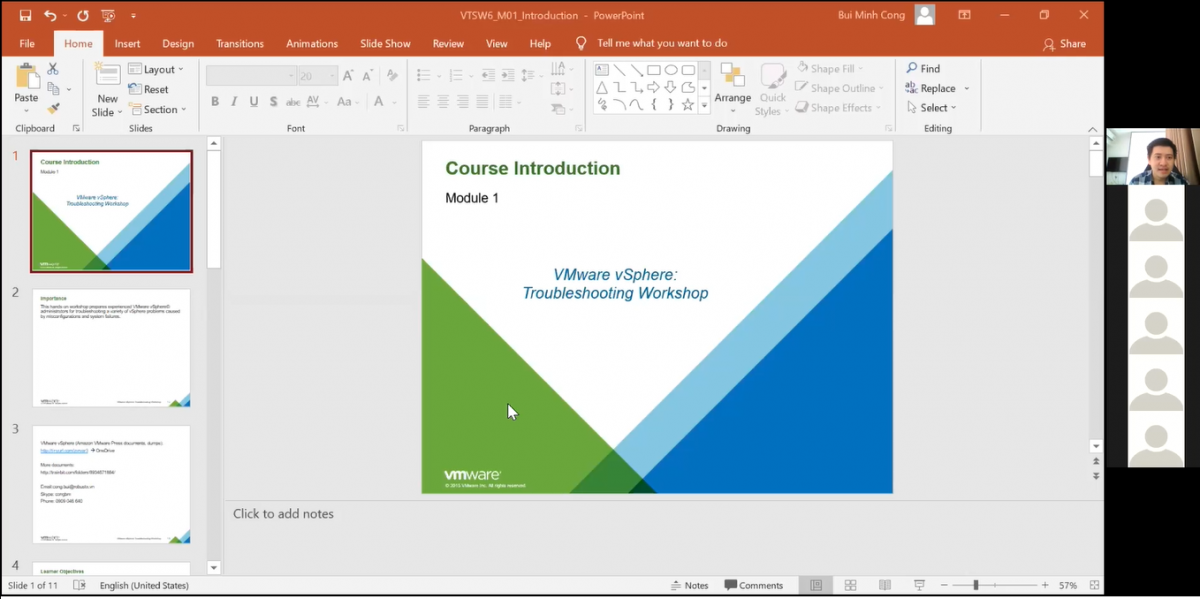Click the Paste clipboard icon
This screenshot has width=1200, height=599.
point(27,76)
